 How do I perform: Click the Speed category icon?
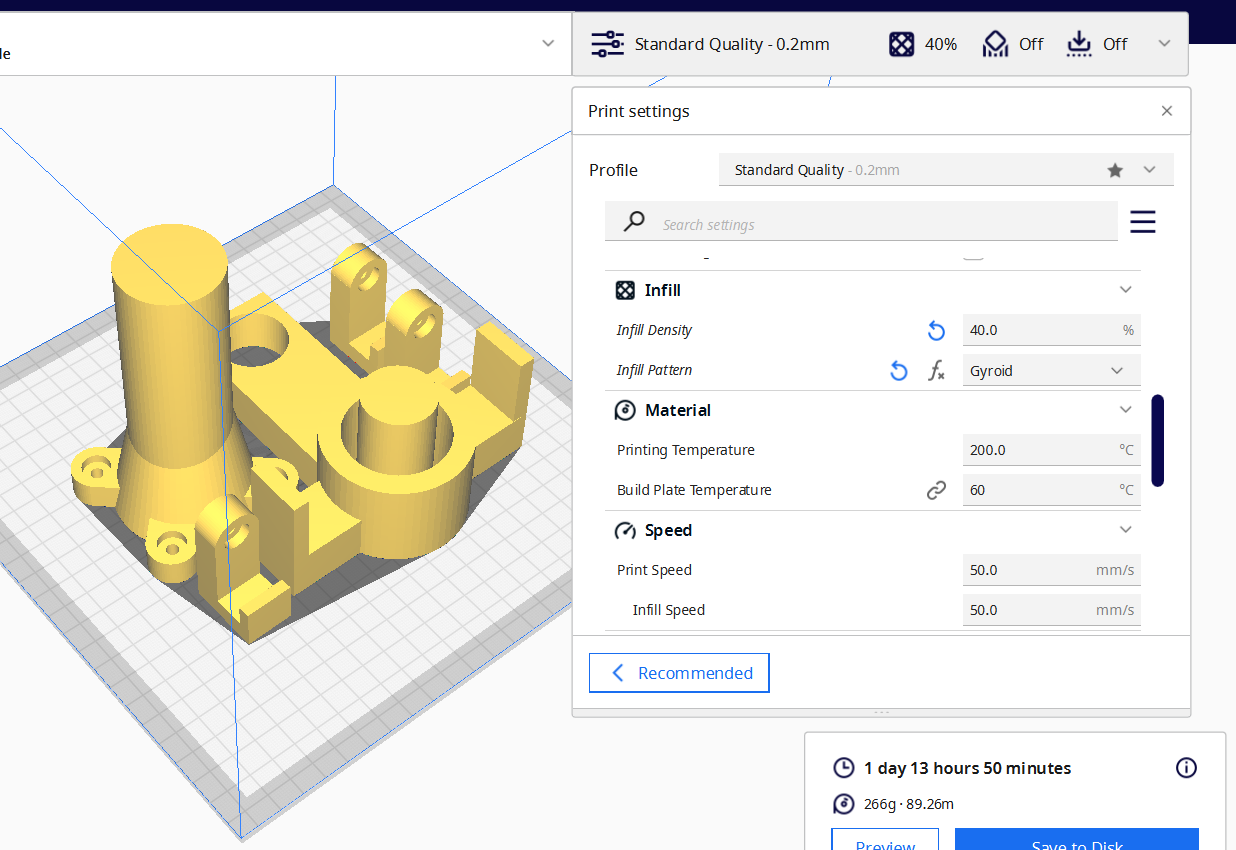(625, 530)
